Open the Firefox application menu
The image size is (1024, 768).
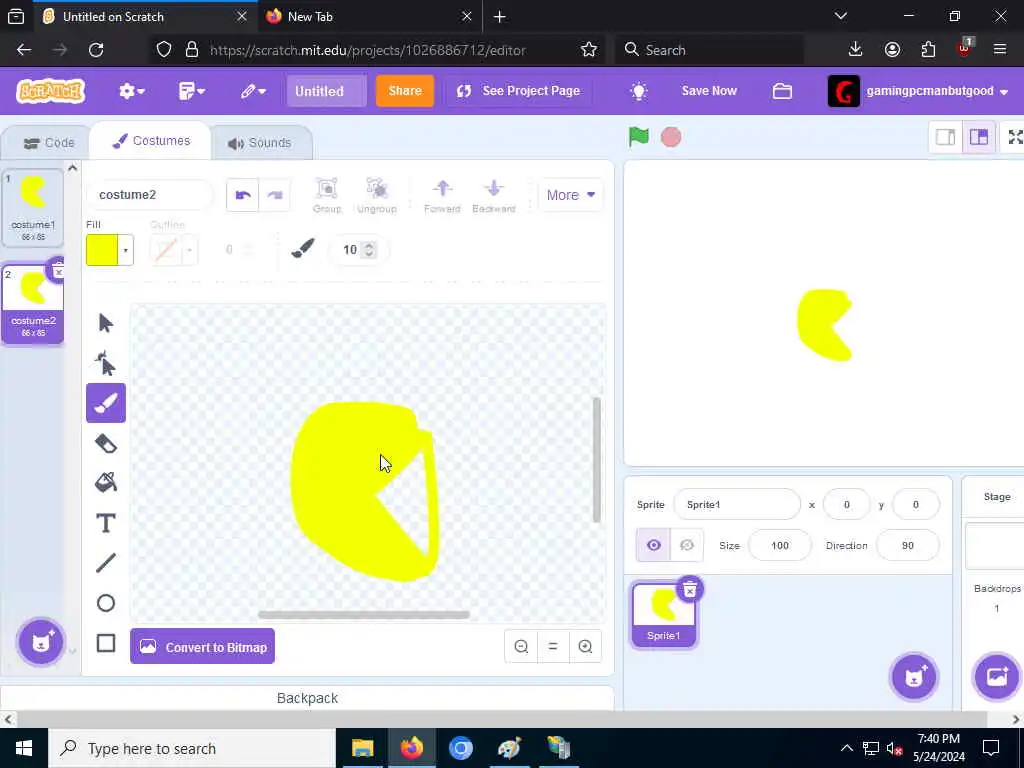(1000, 50)
